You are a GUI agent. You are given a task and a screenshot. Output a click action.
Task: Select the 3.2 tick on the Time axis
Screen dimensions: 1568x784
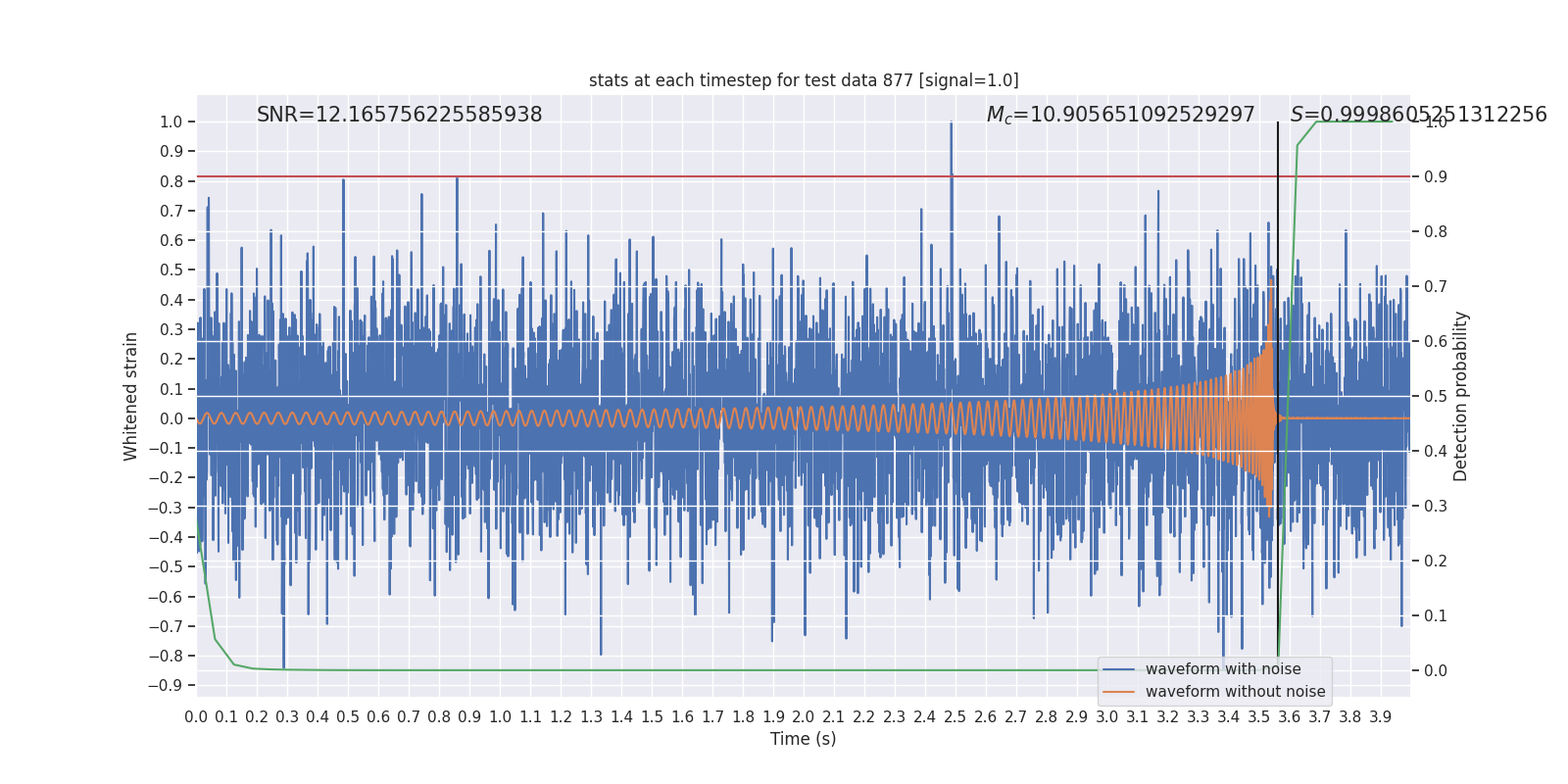click(x=1168, y=717)
